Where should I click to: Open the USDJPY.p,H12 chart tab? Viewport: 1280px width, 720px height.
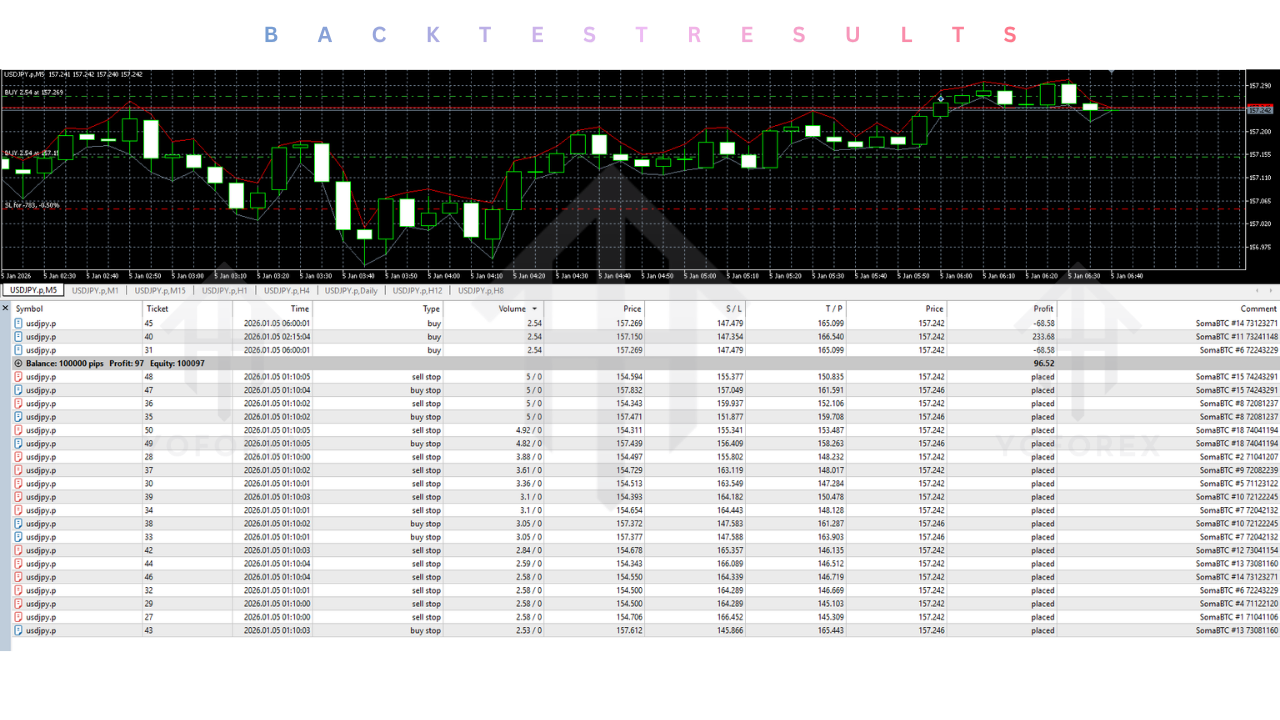pyautogui.click(x=417, y=290)
